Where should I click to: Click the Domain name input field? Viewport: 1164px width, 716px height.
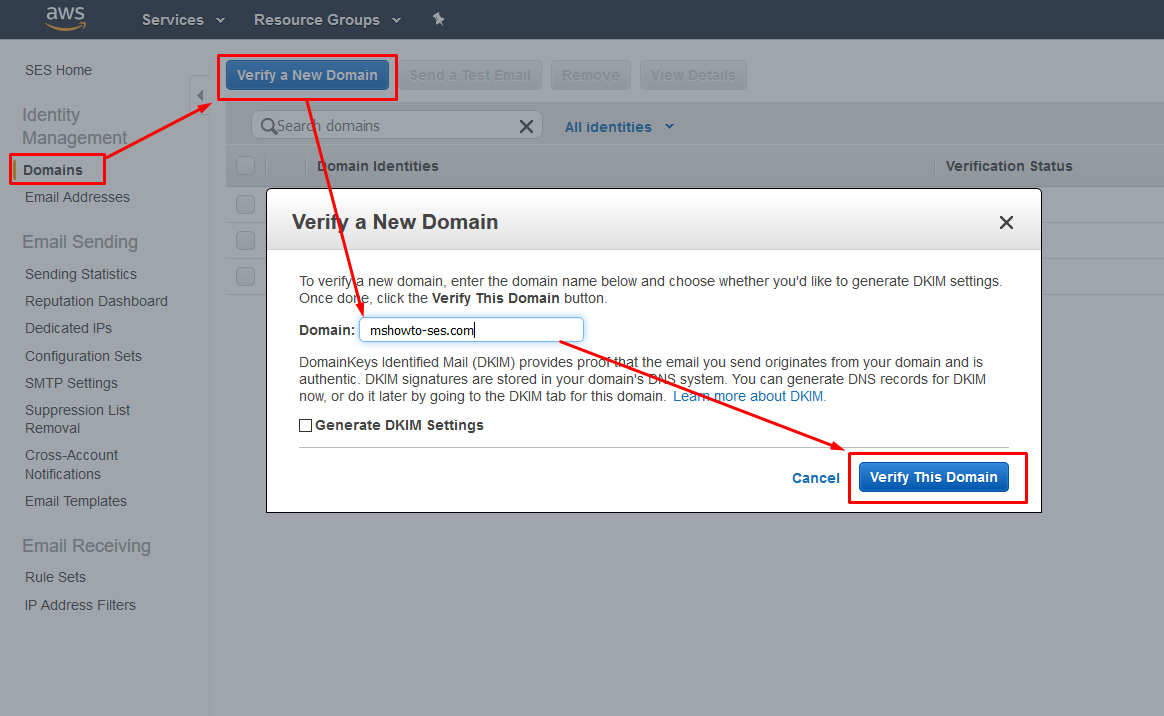tap(470, 330)
